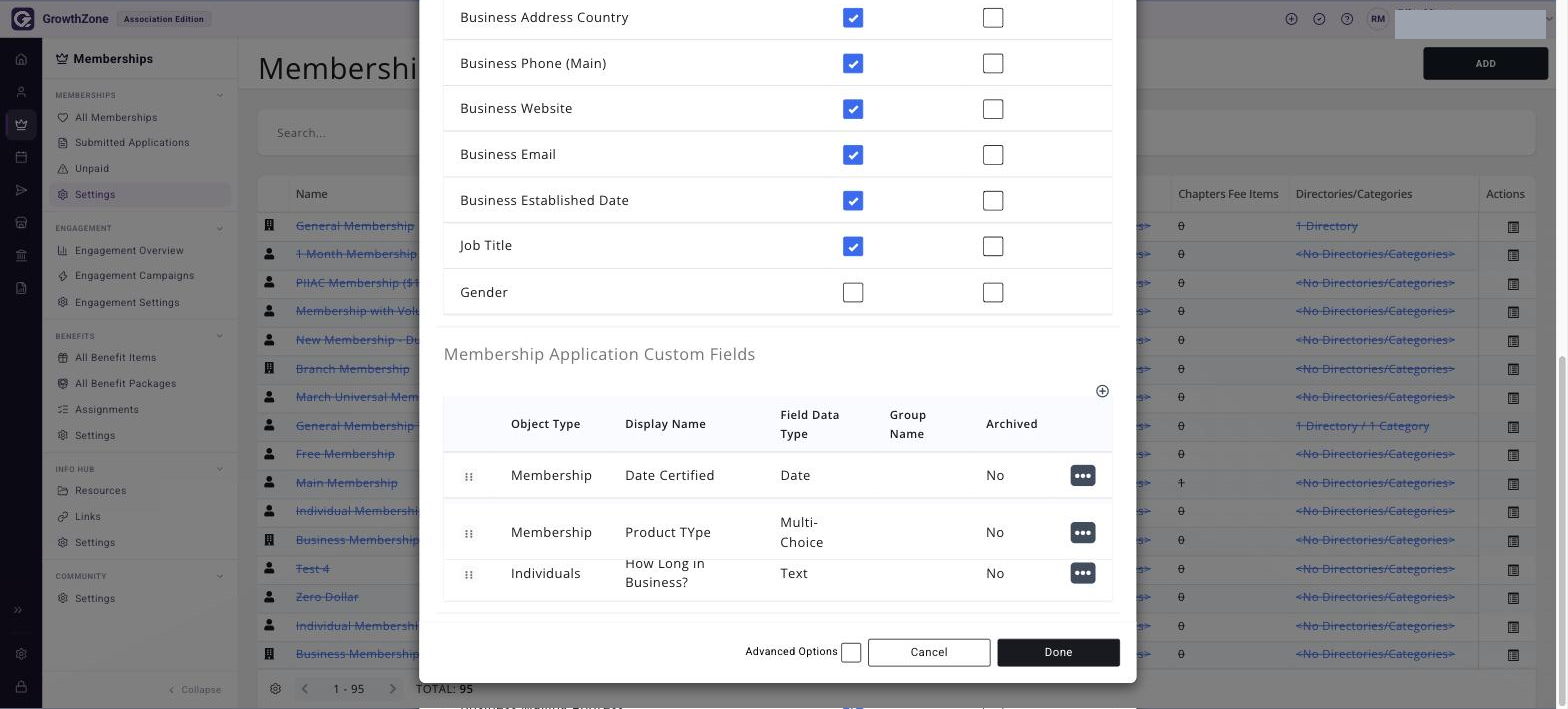Check first checkbox for Gender
This screenshot has width=1568, height=709.
853,293
